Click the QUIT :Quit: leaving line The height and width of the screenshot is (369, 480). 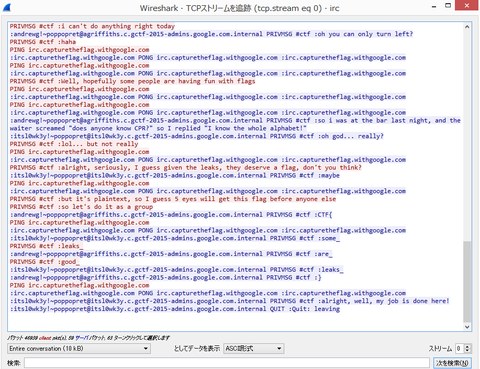pos(175,309)
